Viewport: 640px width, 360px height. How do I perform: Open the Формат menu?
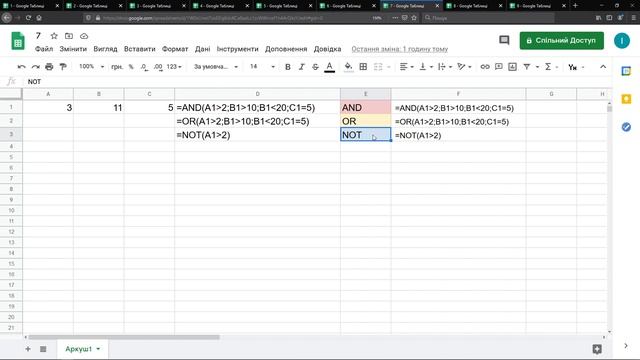pos(175,49)
